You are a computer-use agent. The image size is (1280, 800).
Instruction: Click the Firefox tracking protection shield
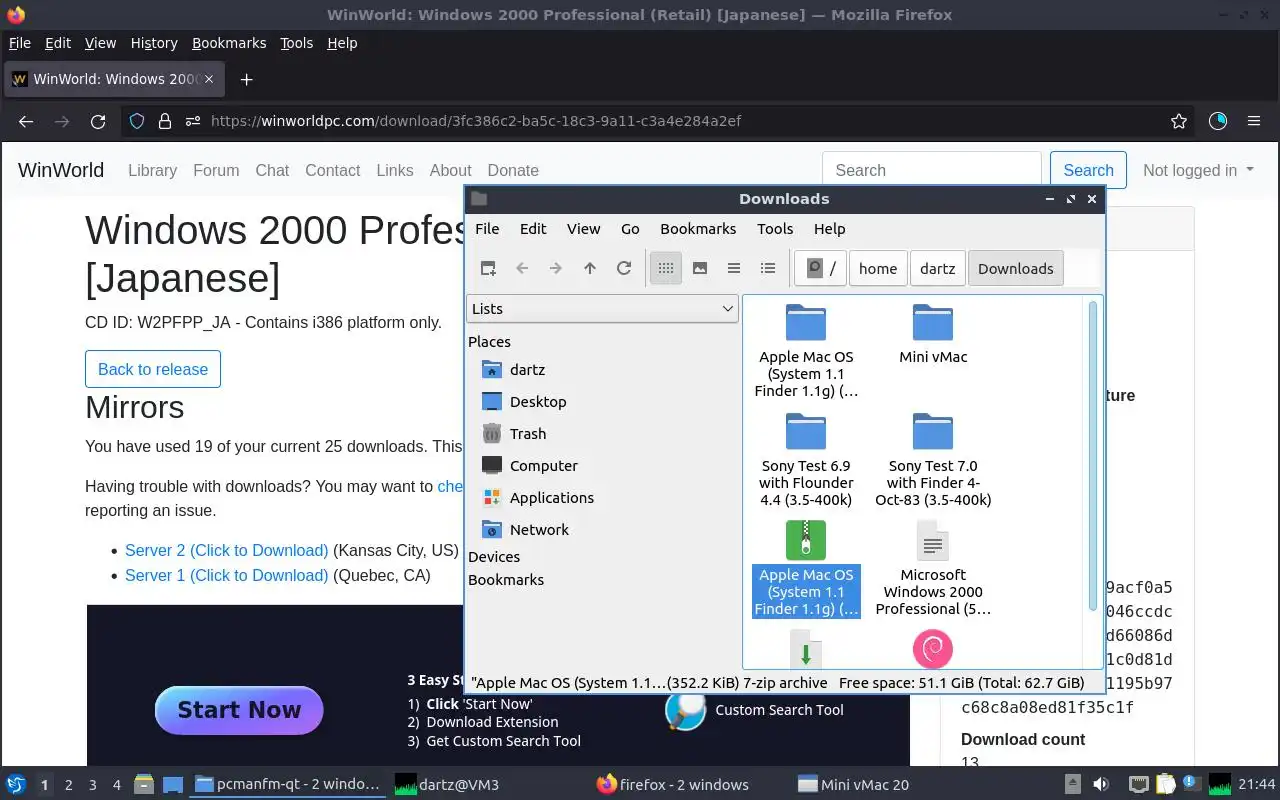(x=137, y=121)
